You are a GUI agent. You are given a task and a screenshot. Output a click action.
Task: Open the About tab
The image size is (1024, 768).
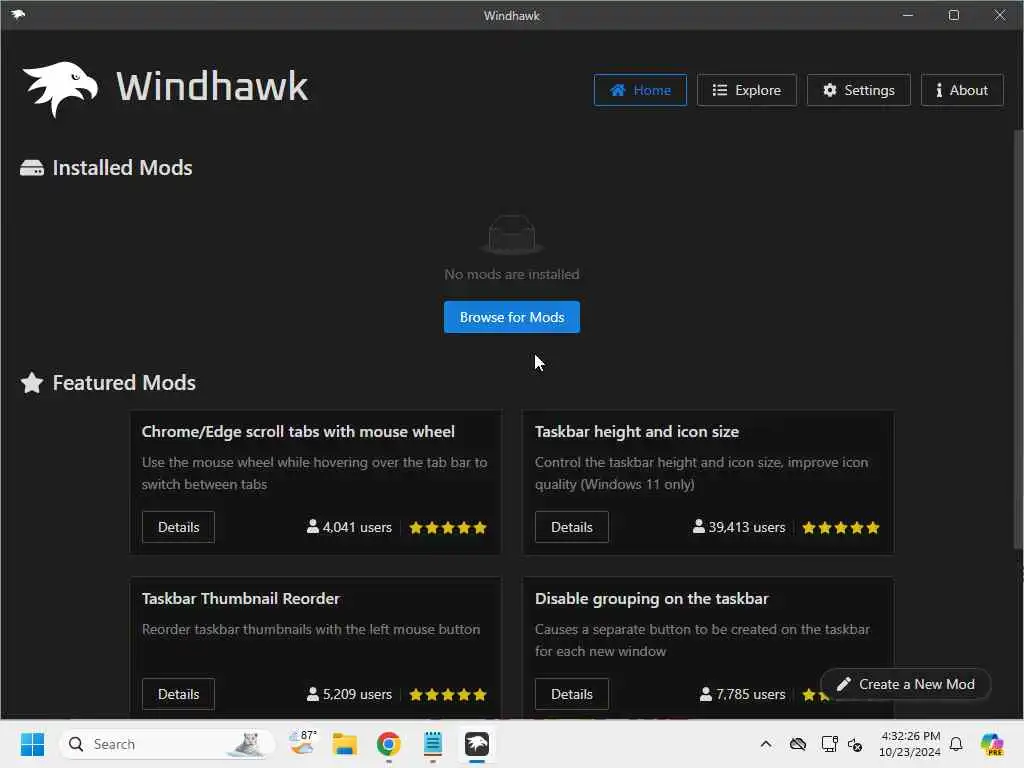pos(962,90)
